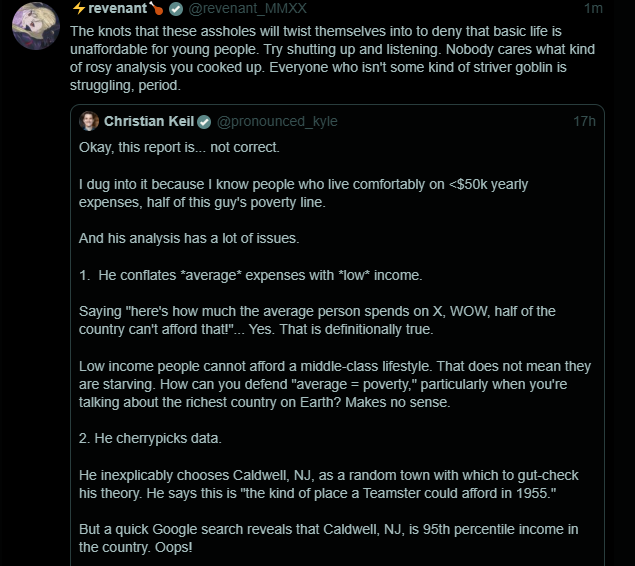Viewport: 635px width, 566px height.
Task: Visit the @pronounced_kyle handle
Action: 276,121
